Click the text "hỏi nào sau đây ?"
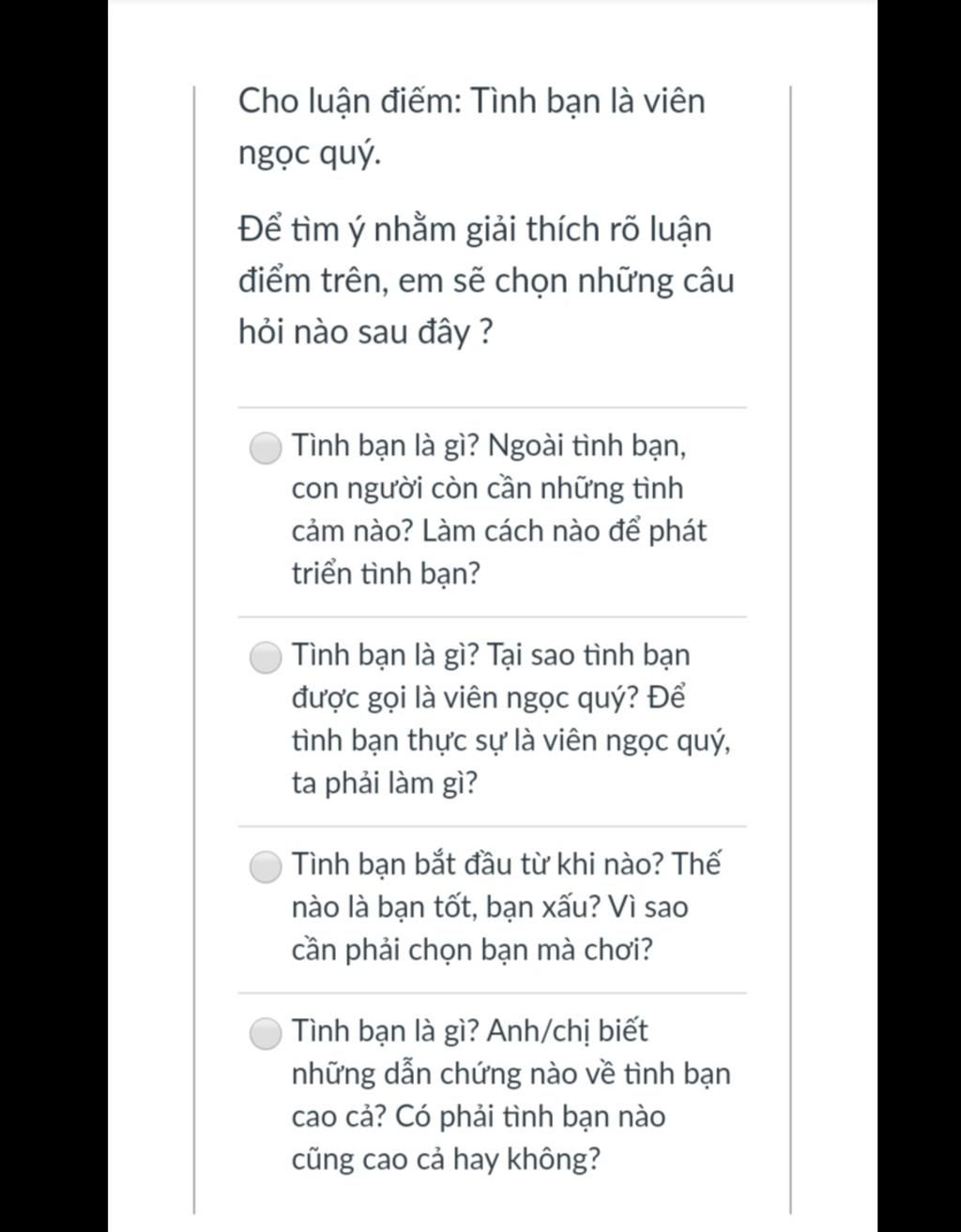961x1232 pixels. click(x=365, y=332)
